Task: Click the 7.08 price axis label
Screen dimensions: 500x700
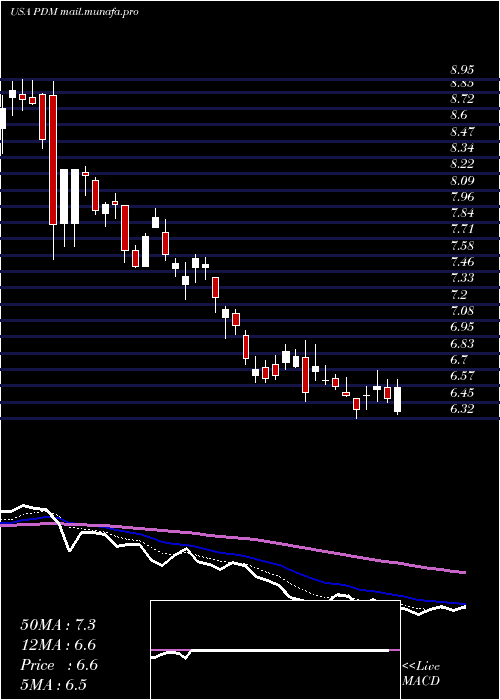Action: click(x=462, y=311)
